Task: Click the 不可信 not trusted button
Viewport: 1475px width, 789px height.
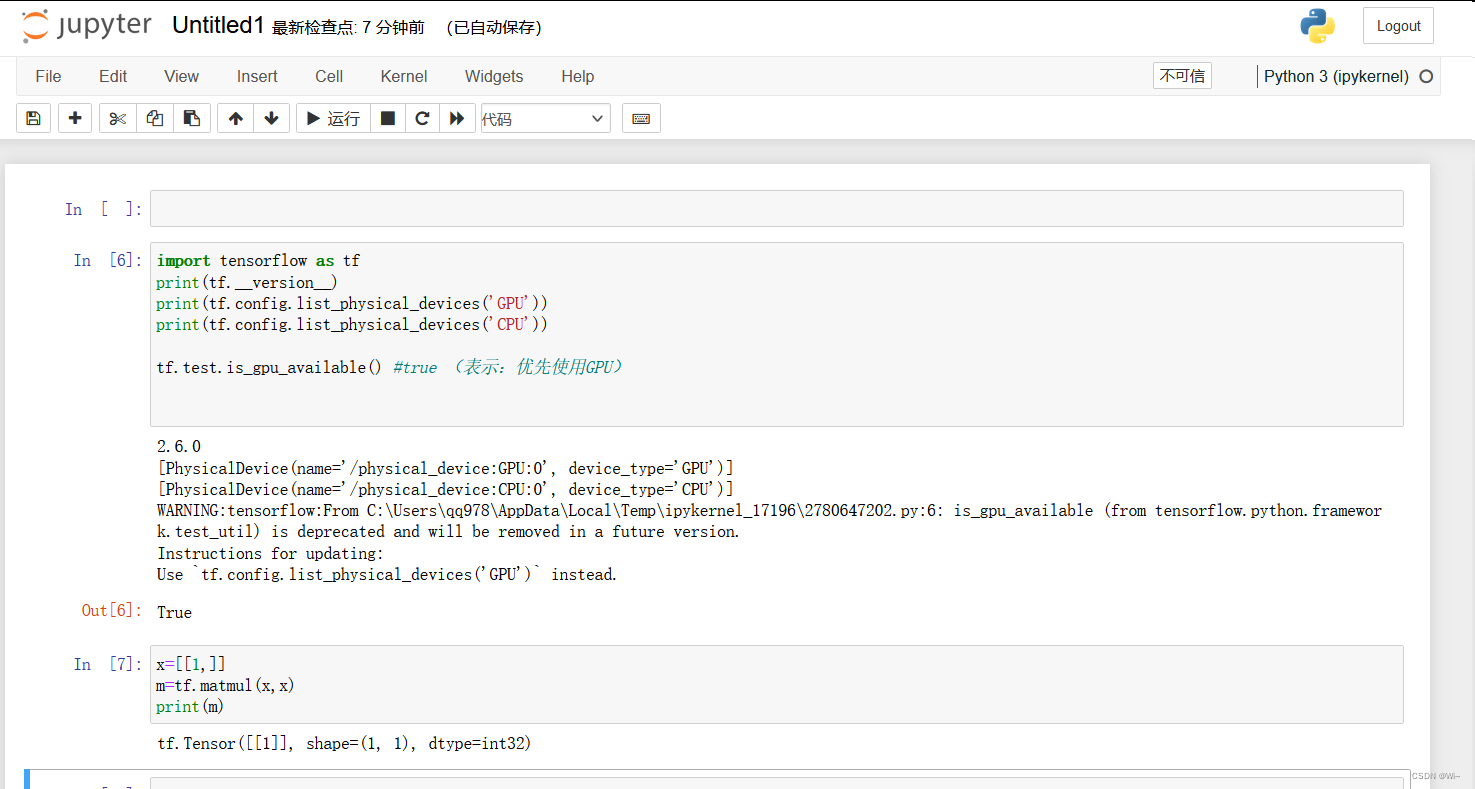Action: pyautogui.click(x=1182, y=76)
